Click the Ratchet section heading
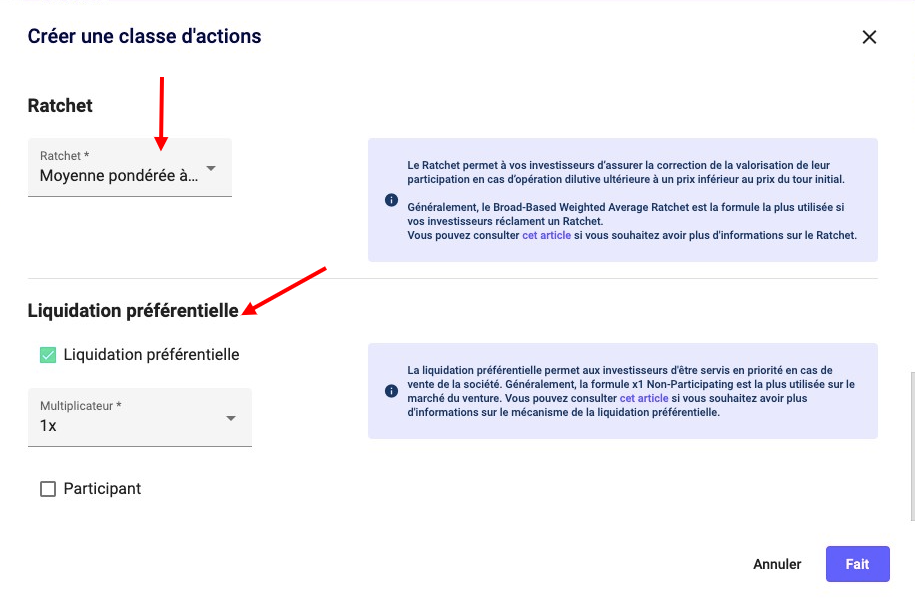Image resolution: width=915 pixels, height=602 pixels. tap(60, 106)
